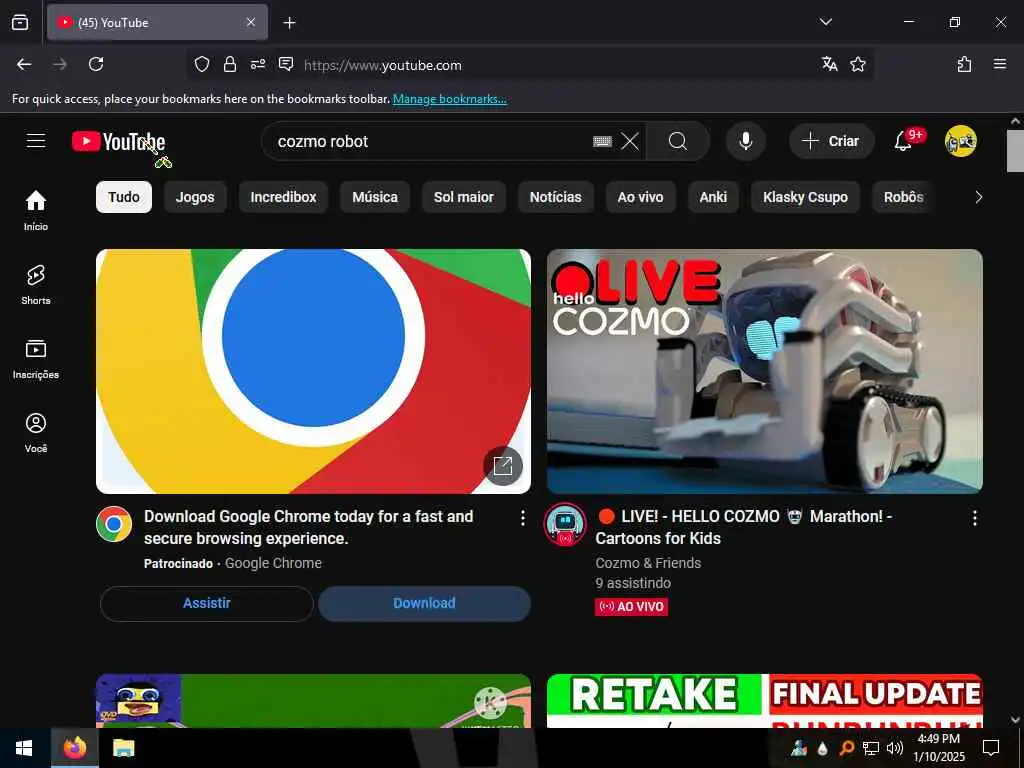Select the Tudo filter chip
The image size is (1024, 768).
124,197
